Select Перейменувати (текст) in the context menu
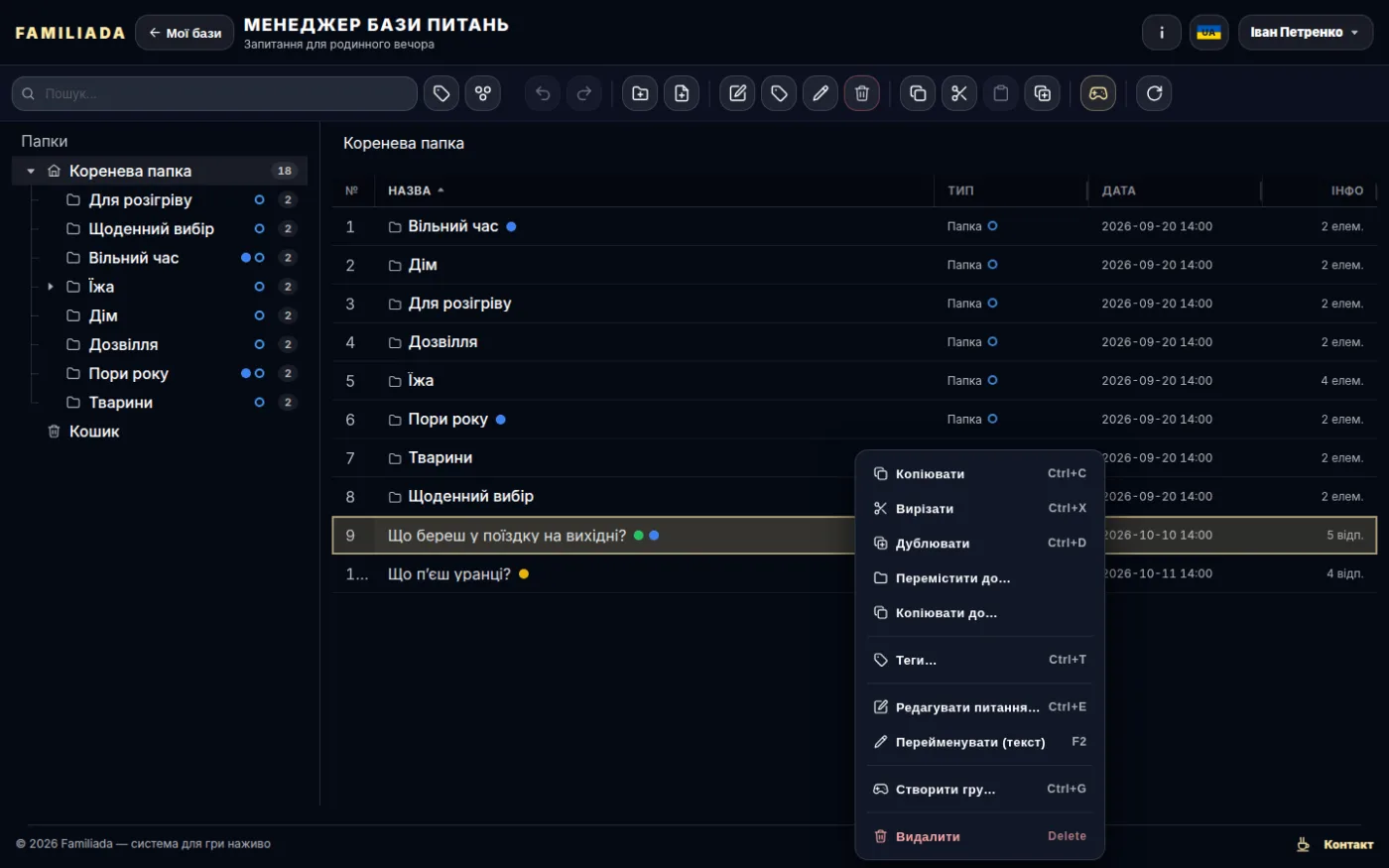Screen dimensions: 1389x868 [x=980, y=742]
